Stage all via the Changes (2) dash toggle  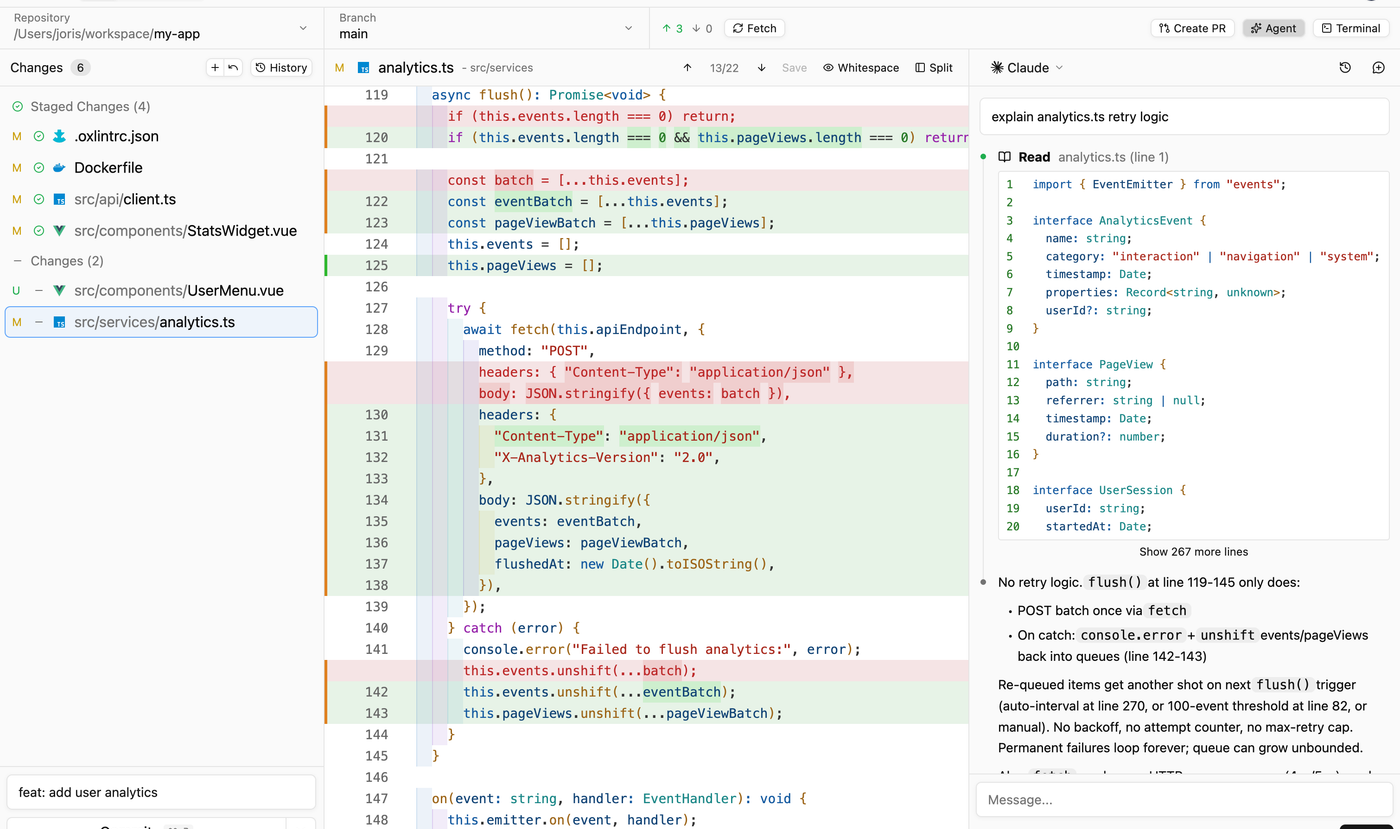tap(17, 261)
